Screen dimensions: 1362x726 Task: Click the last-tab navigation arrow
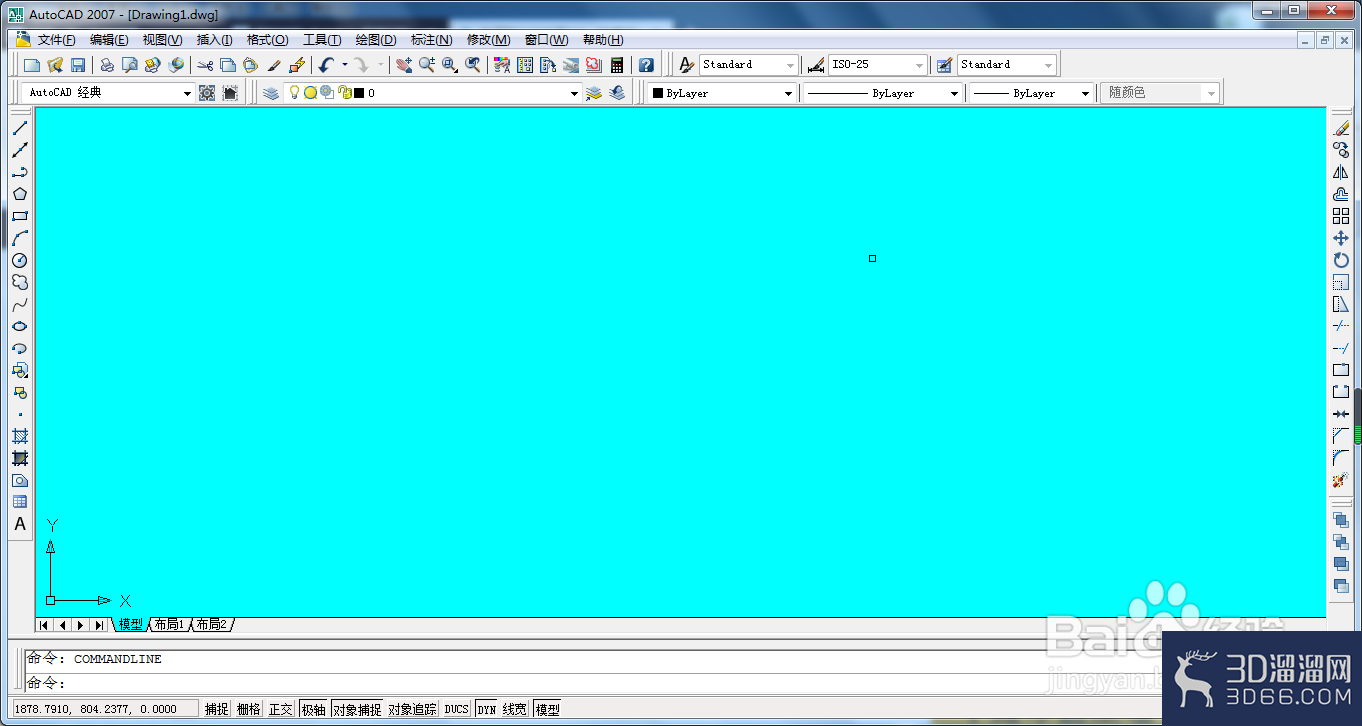click(x=99, y=625)
